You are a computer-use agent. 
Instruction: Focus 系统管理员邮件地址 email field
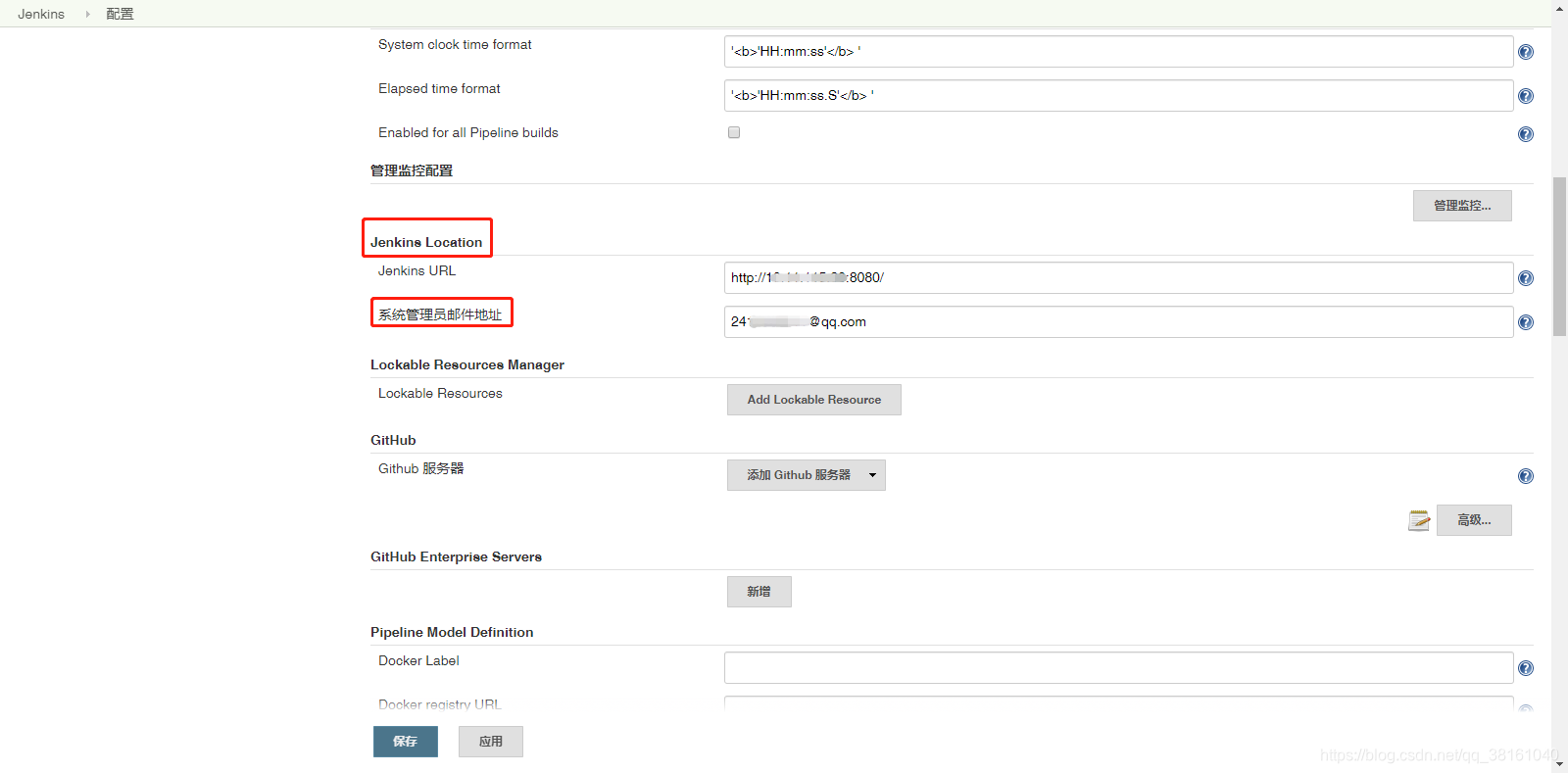(x=1119, y=322)
